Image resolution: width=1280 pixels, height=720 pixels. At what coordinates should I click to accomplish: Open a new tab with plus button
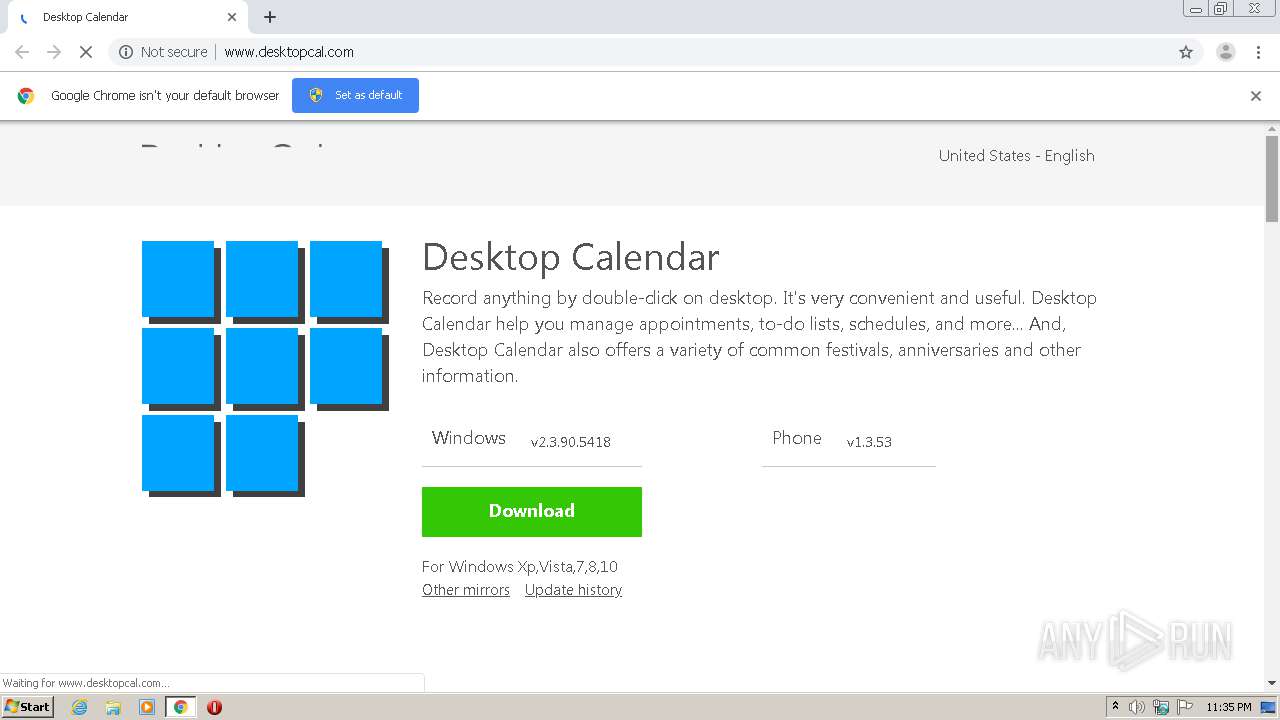(x=270, y=17)
